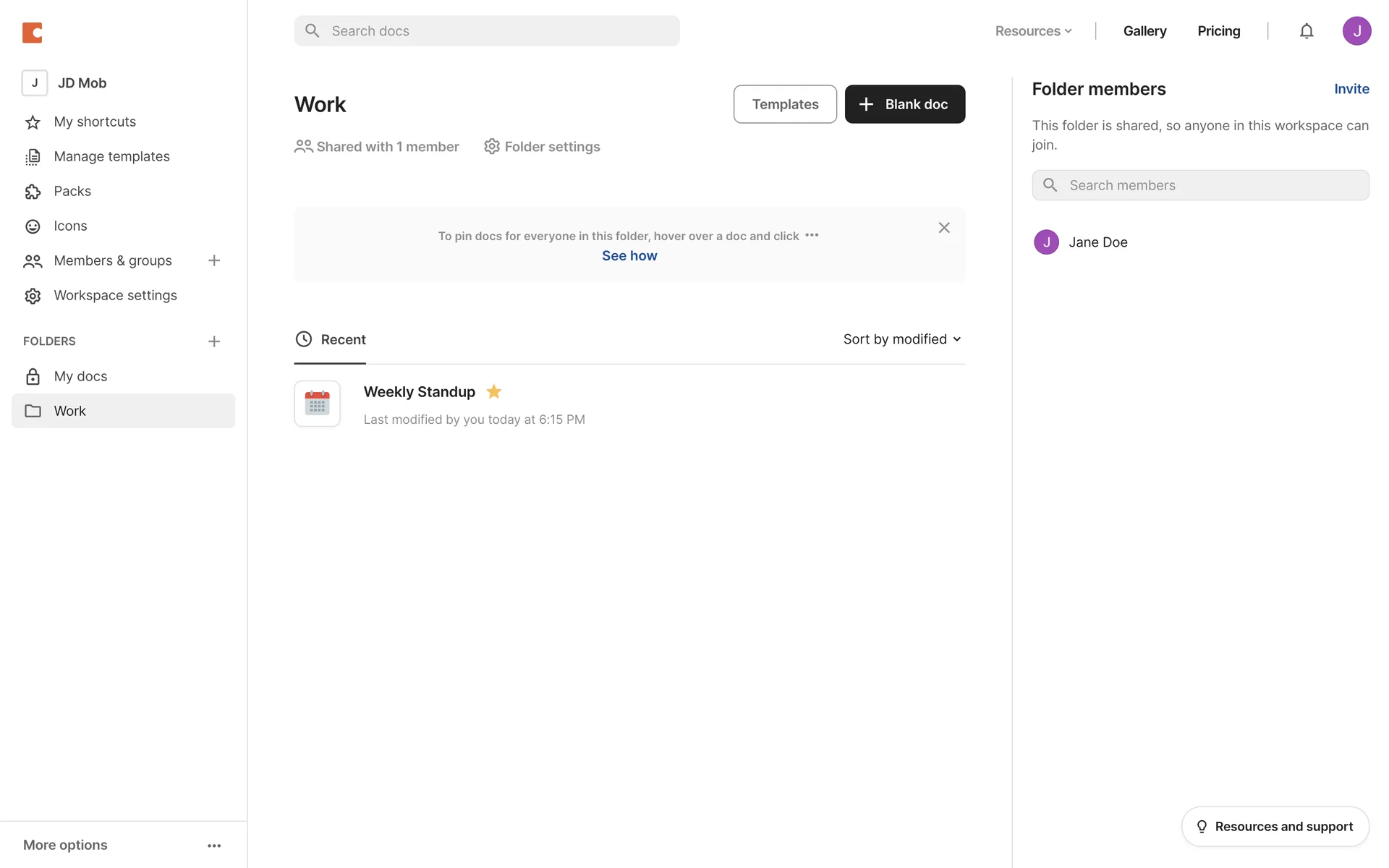Open Packs from sidebar
Viewport: 1389px width, 868px height.
pyautogui.click(x=72, y=191)
